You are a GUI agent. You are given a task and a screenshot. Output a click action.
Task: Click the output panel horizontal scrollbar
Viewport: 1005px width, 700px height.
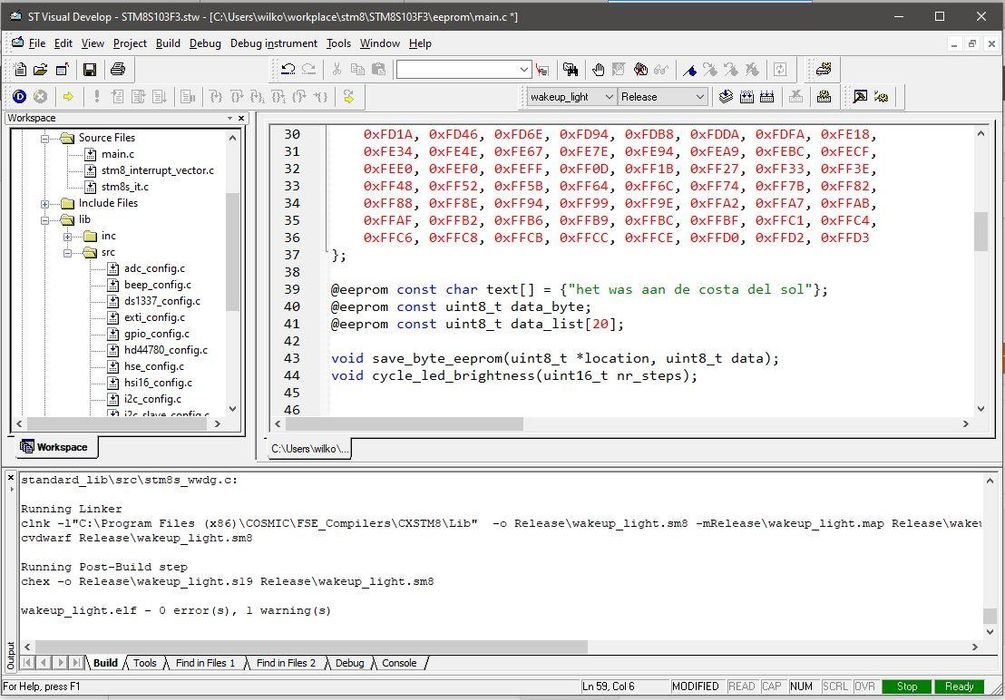point(311,647)
